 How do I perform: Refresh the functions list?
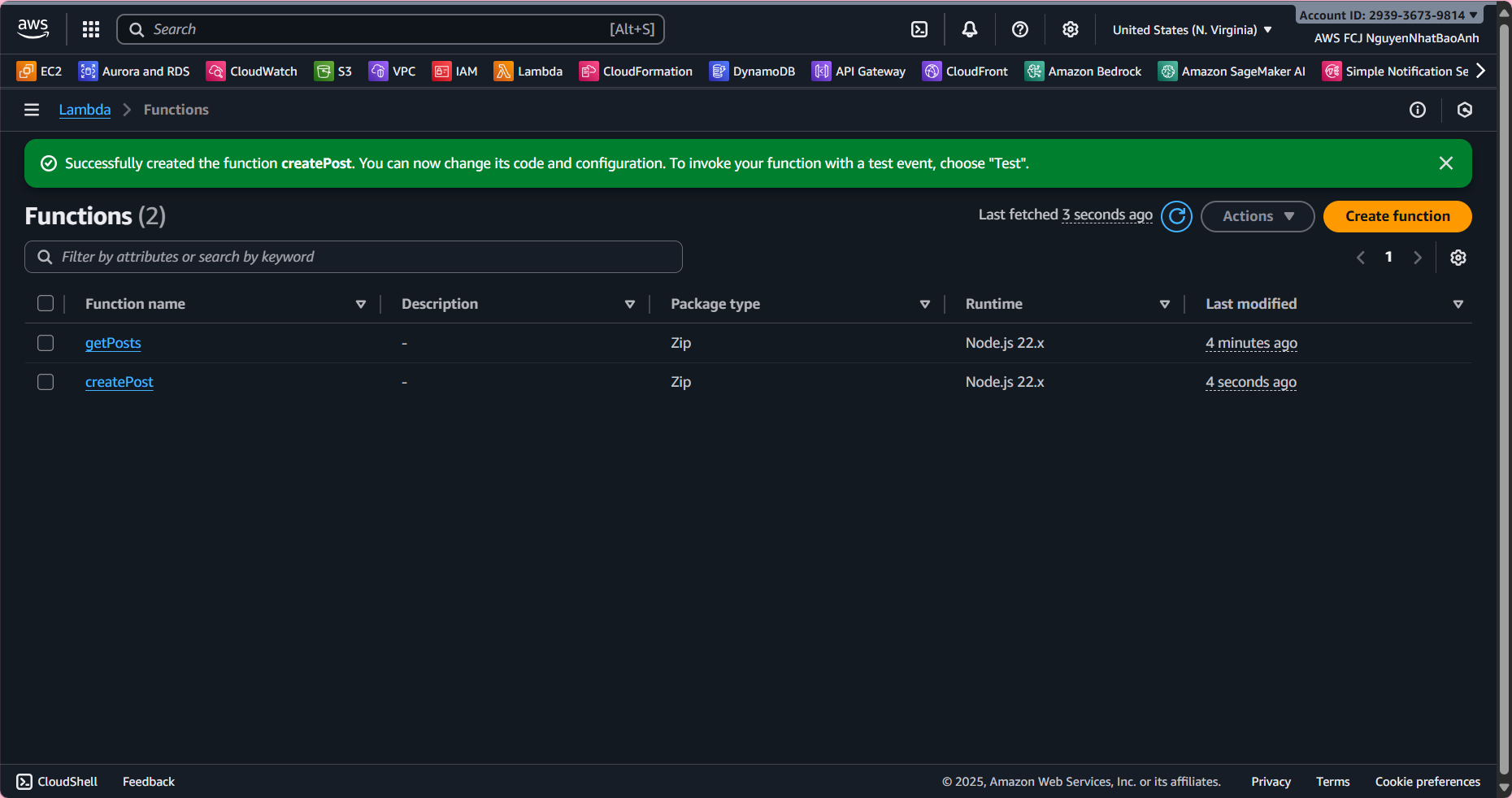[1176, 216]
